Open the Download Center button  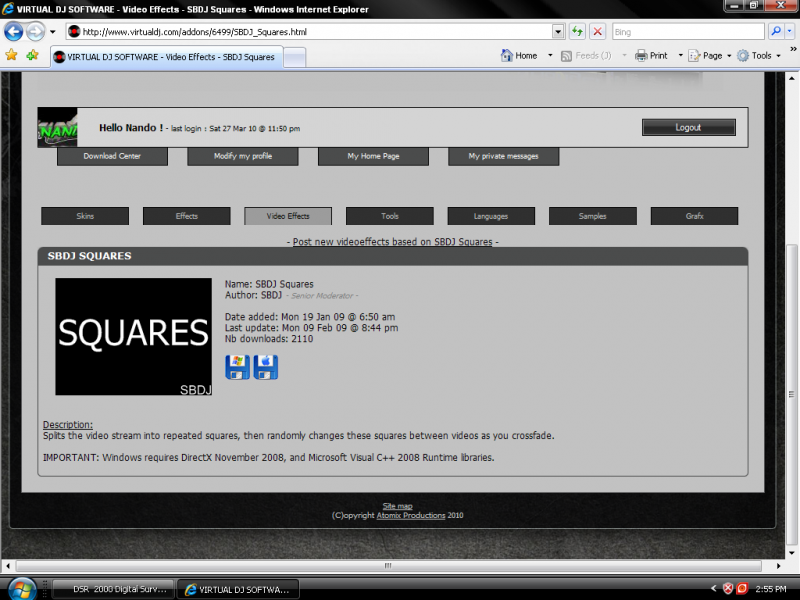pyautogui.click(x=112, y=156)
